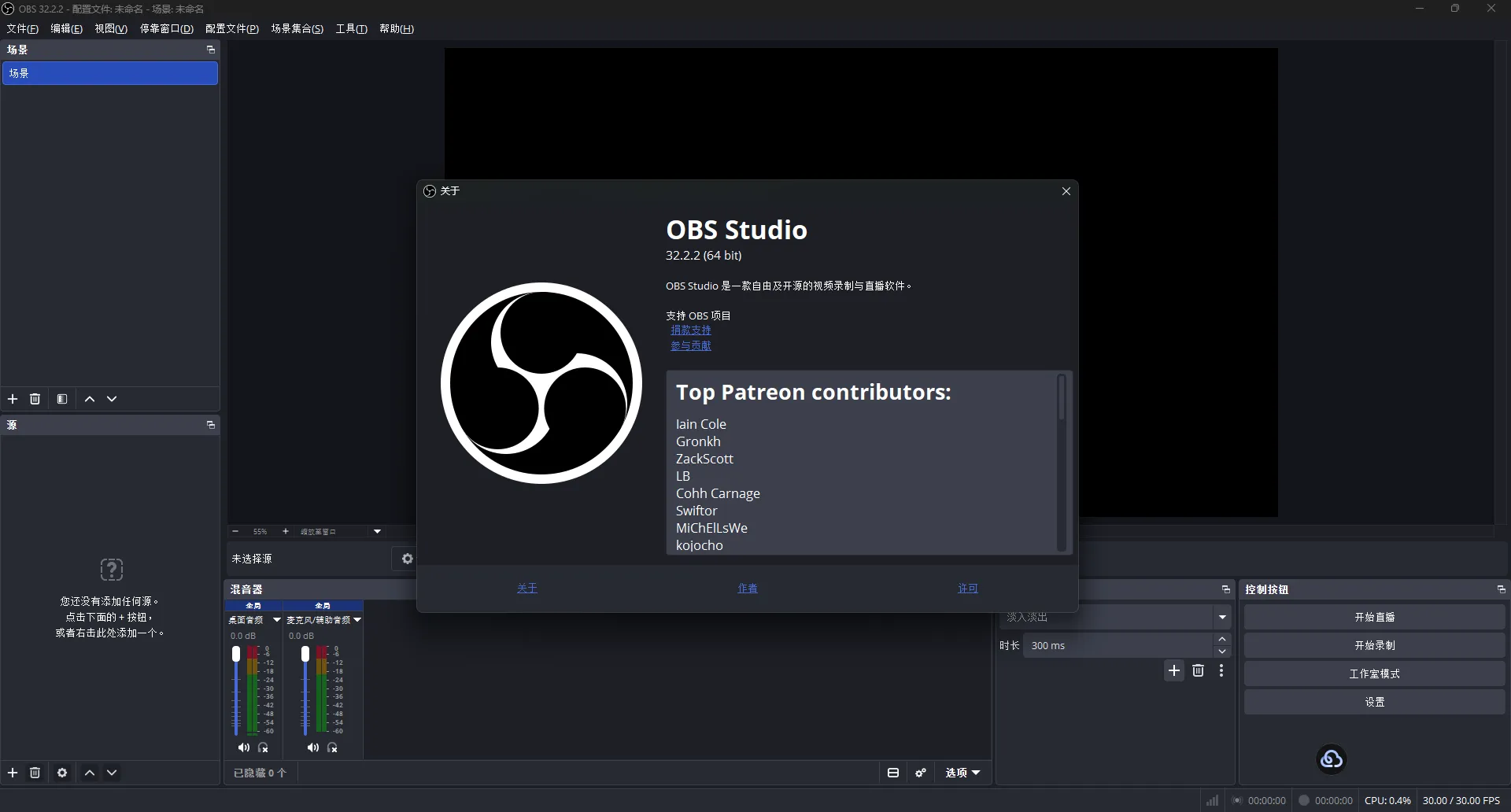Toggle 工作室模式 on
This screenshot has height=812, width=1511.
(1375, 674)
